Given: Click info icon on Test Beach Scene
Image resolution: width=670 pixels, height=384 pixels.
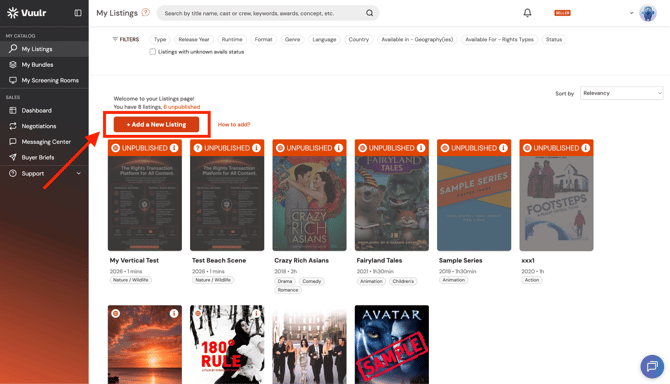Looking at the screenshot, I should click(x=256, y=148).
